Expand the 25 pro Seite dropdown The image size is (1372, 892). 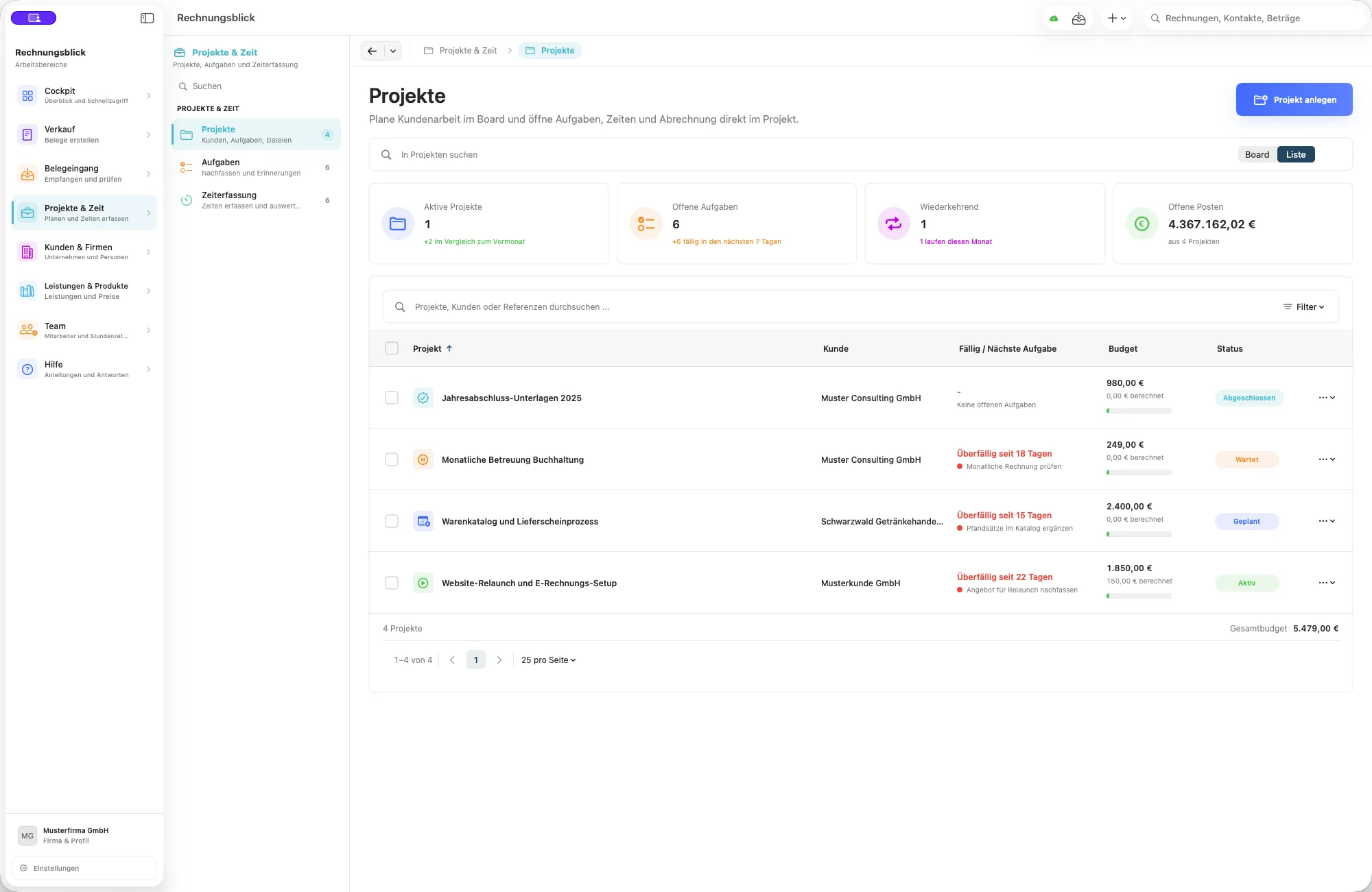coord(549,660)
